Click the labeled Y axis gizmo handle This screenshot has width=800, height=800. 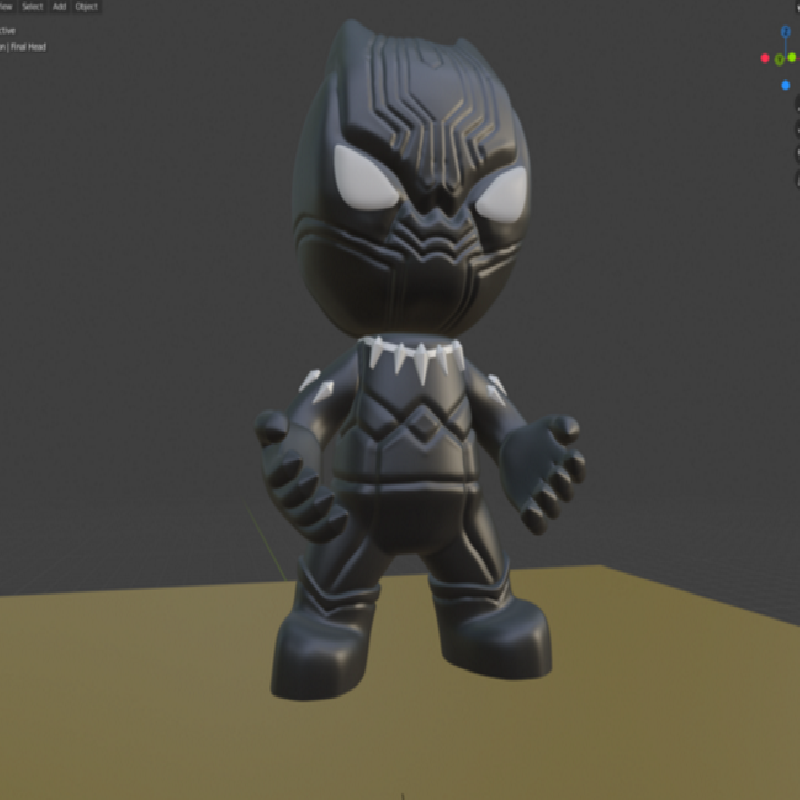780,60
